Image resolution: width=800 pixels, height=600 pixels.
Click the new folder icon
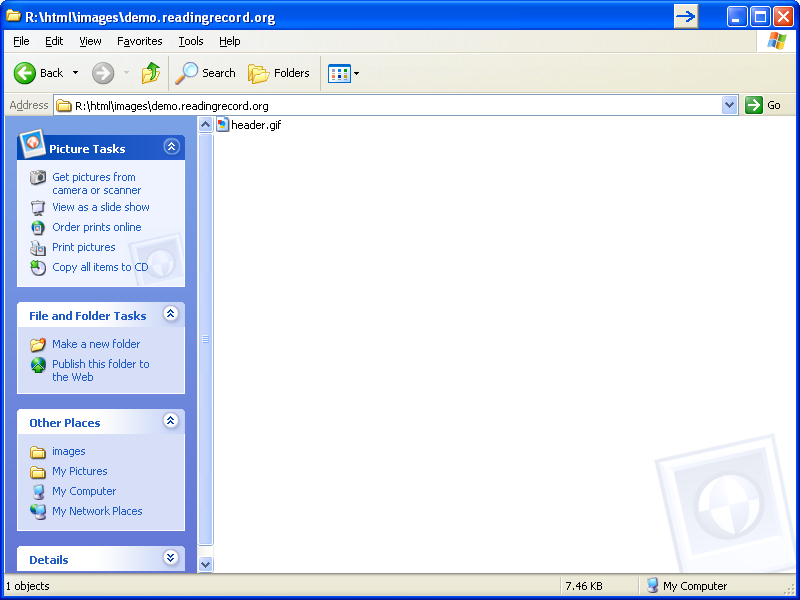point(38,344)
